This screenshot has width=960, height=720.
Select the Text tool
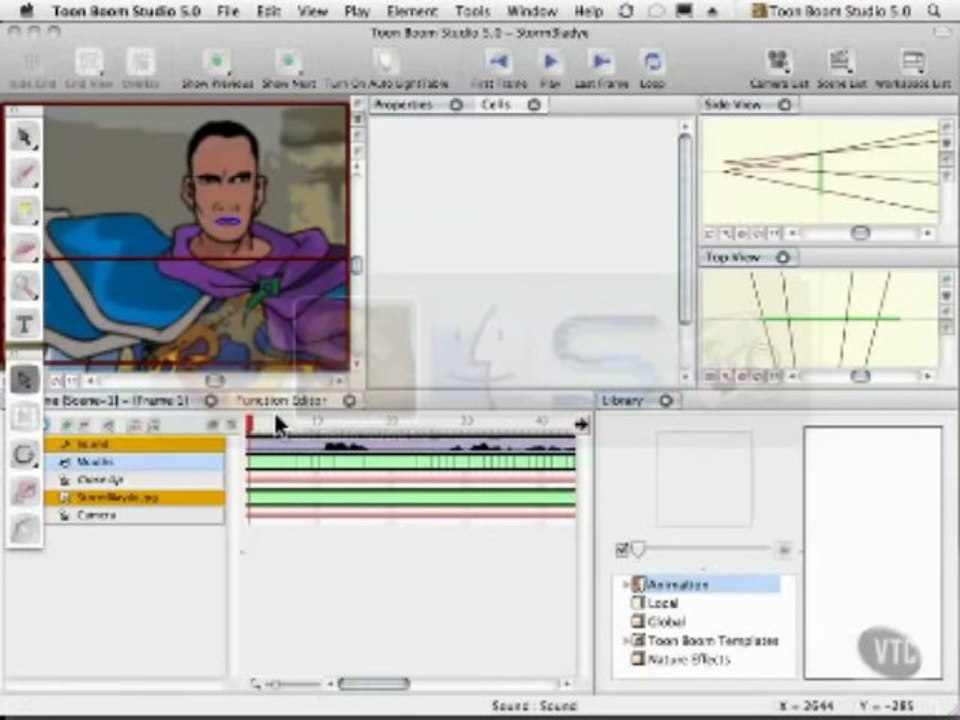[24, 324]
